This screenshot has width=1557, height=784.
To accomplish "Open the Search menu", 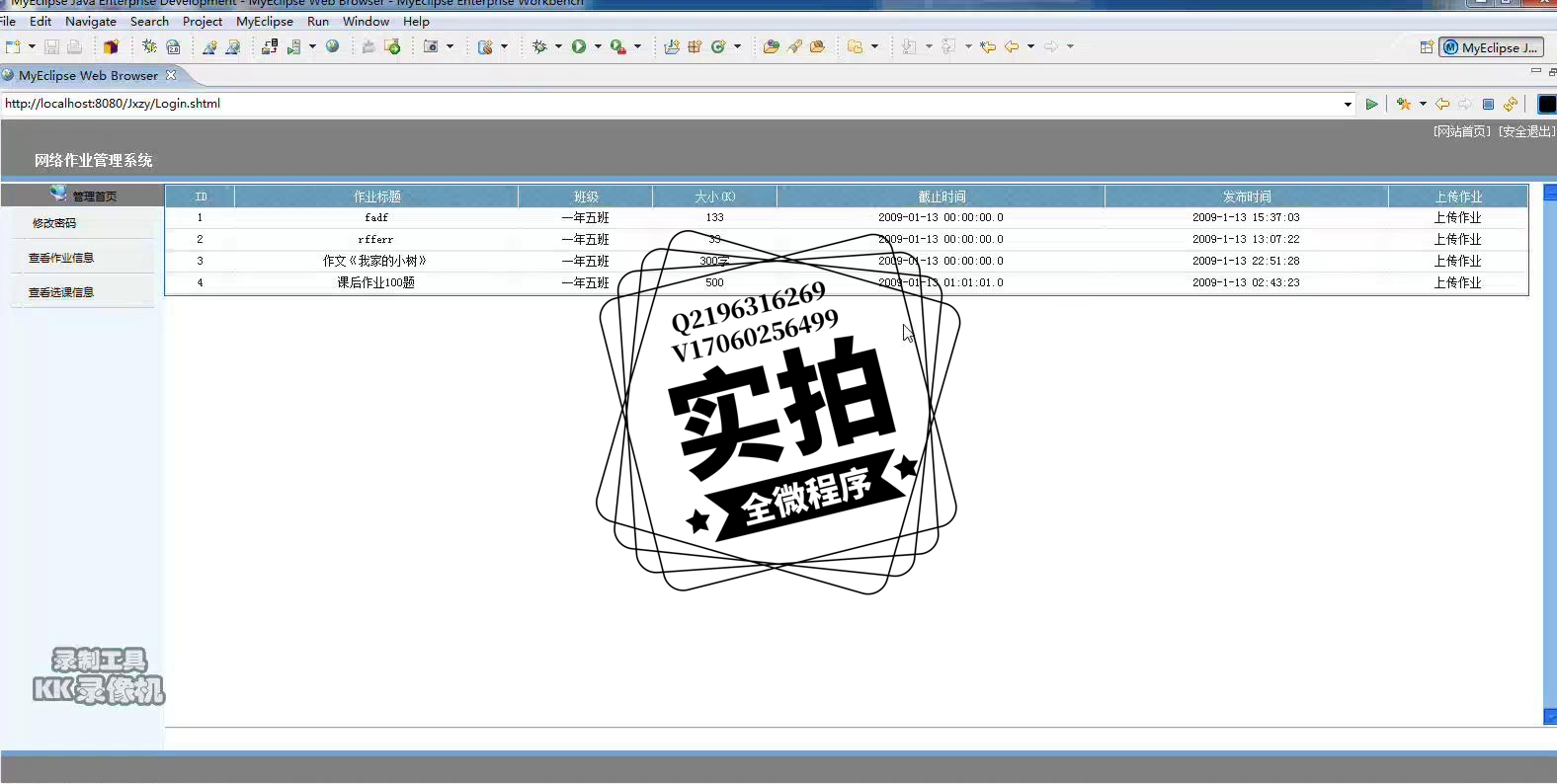I will click(x=149, y=21).
